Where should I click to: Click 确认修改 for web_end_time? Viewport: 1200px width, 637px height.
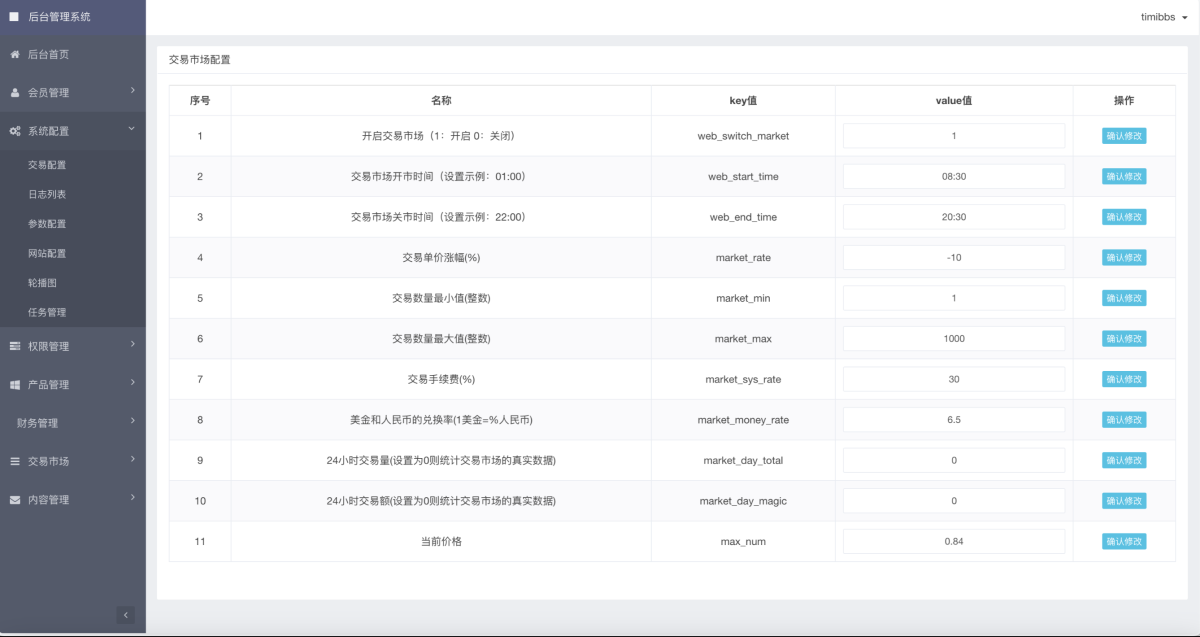click(1124, 217)
